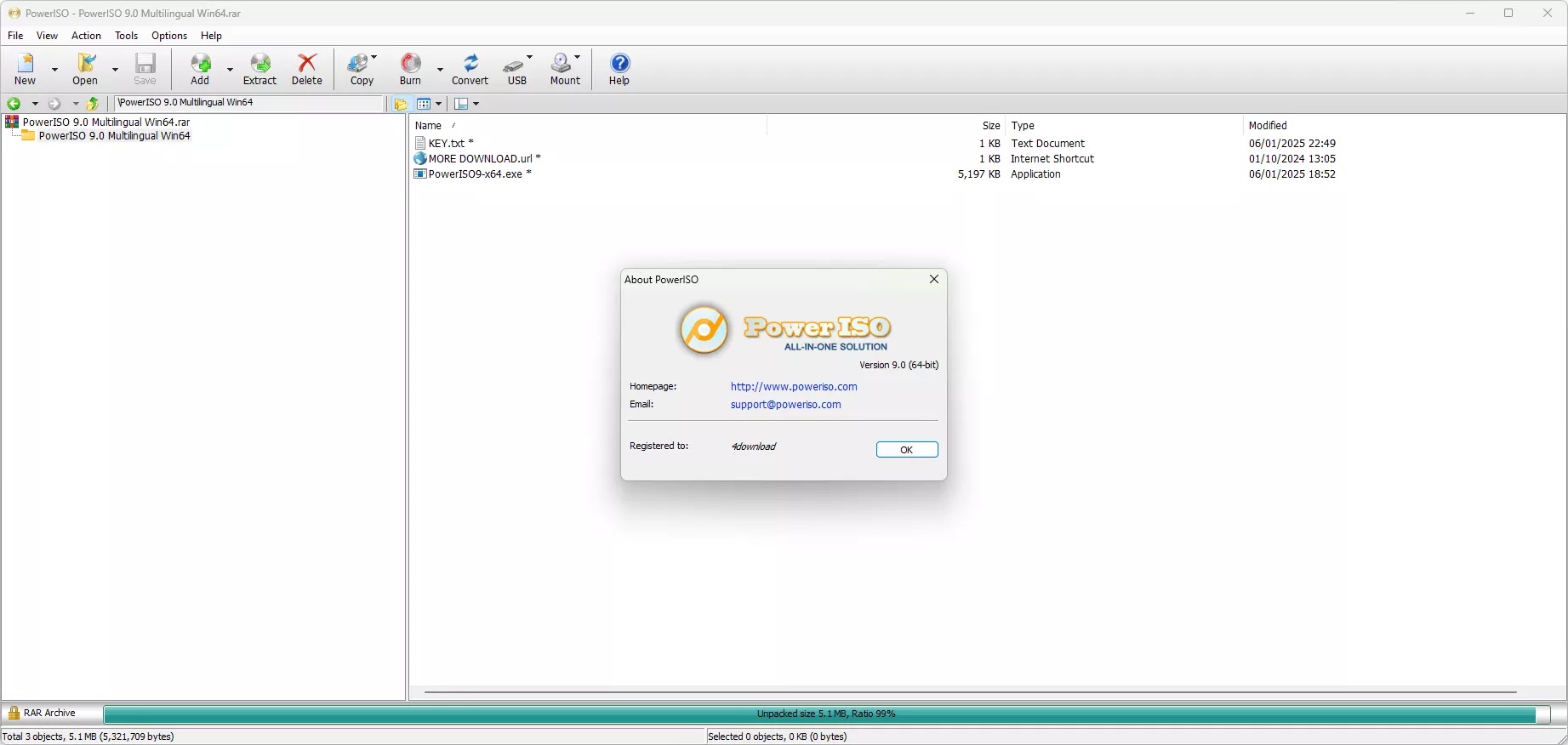This screenshot has height=745, width=1568.
Task: Click the Internet Shortcut type cell
Action: tap(1052, 159)
